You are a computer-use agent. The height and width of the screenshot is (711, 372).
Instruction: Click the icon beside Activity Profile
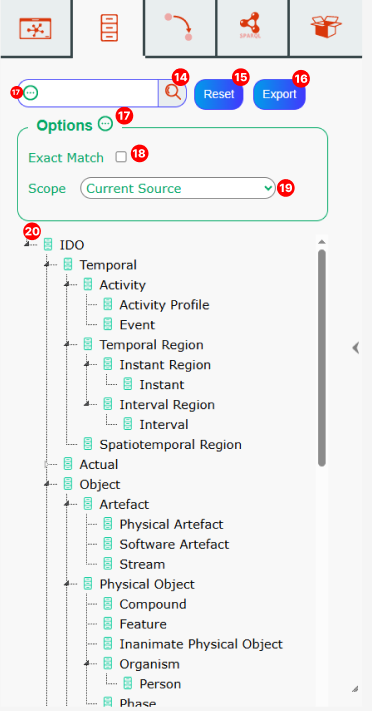point(108,304)
